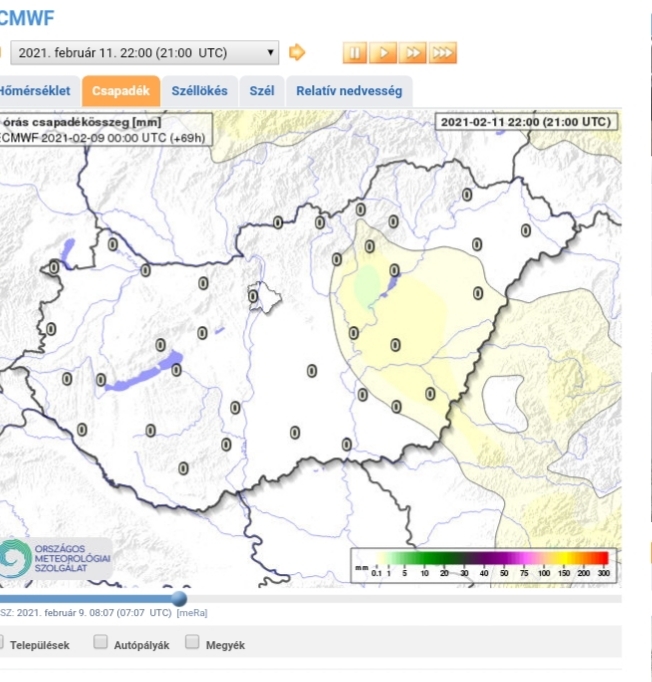Open the Szél tab
The image size is (652, 682).
pos(261,91)
